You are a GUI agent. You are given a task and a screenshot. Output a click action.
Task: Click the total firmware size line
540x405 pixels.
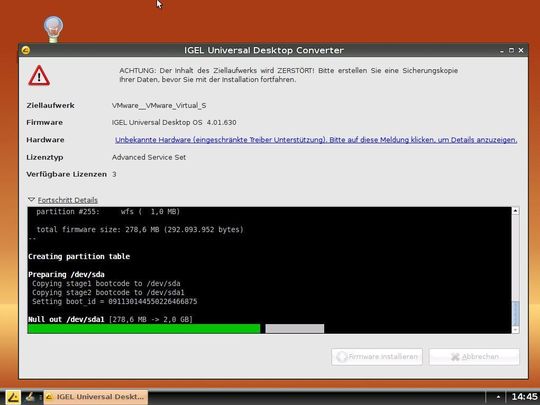pos(140,229)
